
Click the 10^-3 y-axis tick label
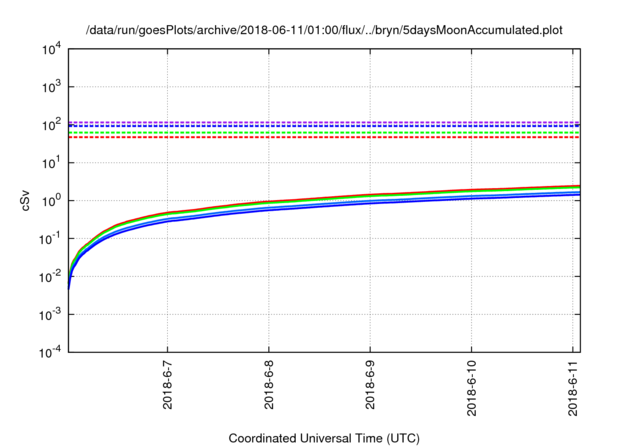(50, 314)
